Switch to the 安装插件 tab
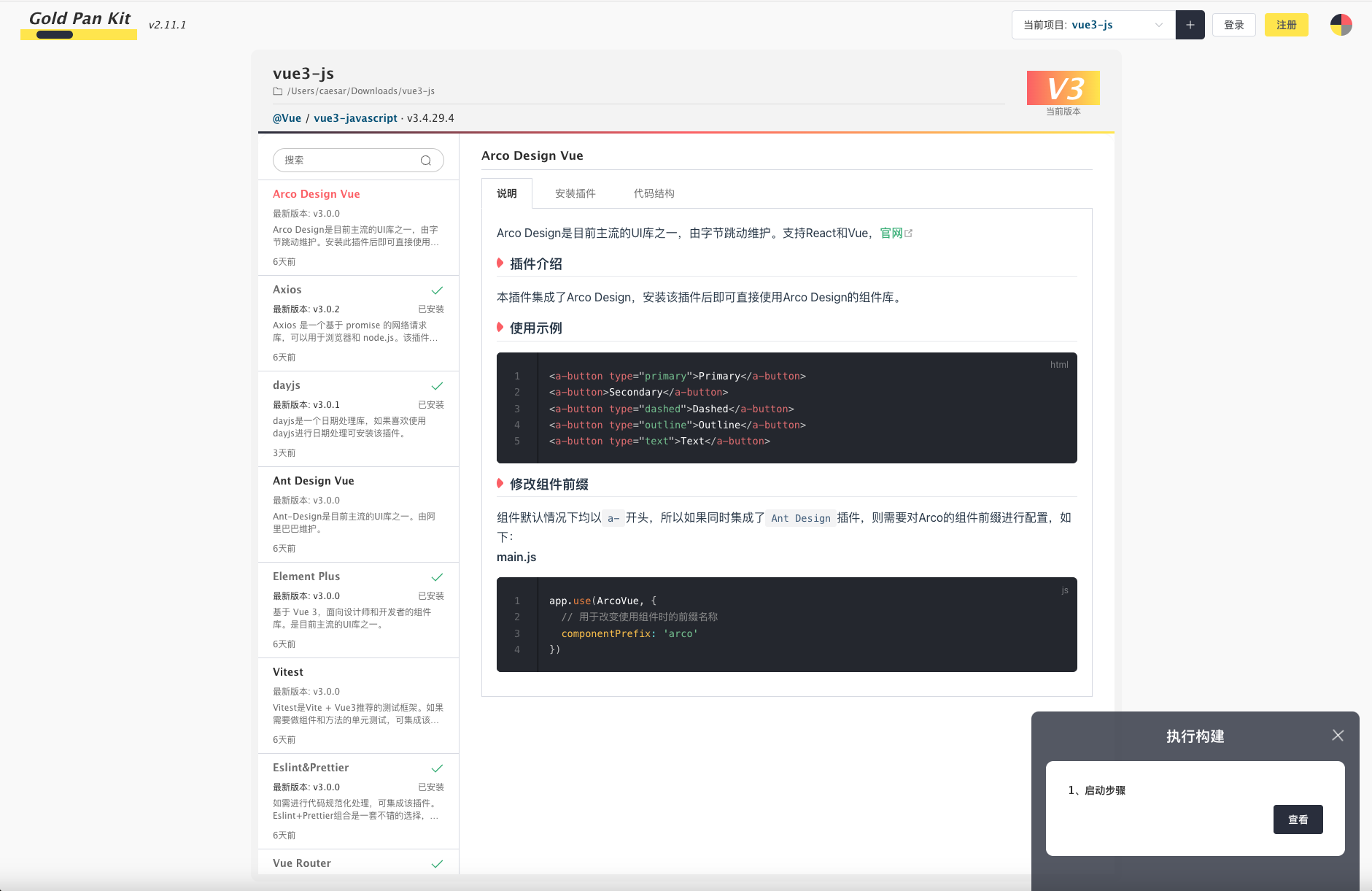1372x891 pixels. (x=575, y=193)
